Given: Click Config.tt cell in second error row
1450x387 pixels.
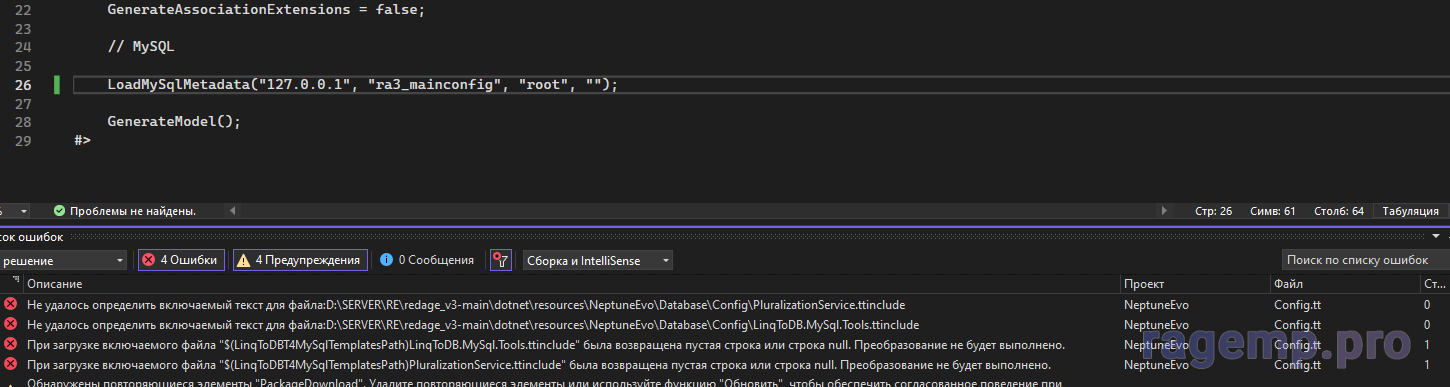Looking at the screenshot, I should tap(1298, 324).
